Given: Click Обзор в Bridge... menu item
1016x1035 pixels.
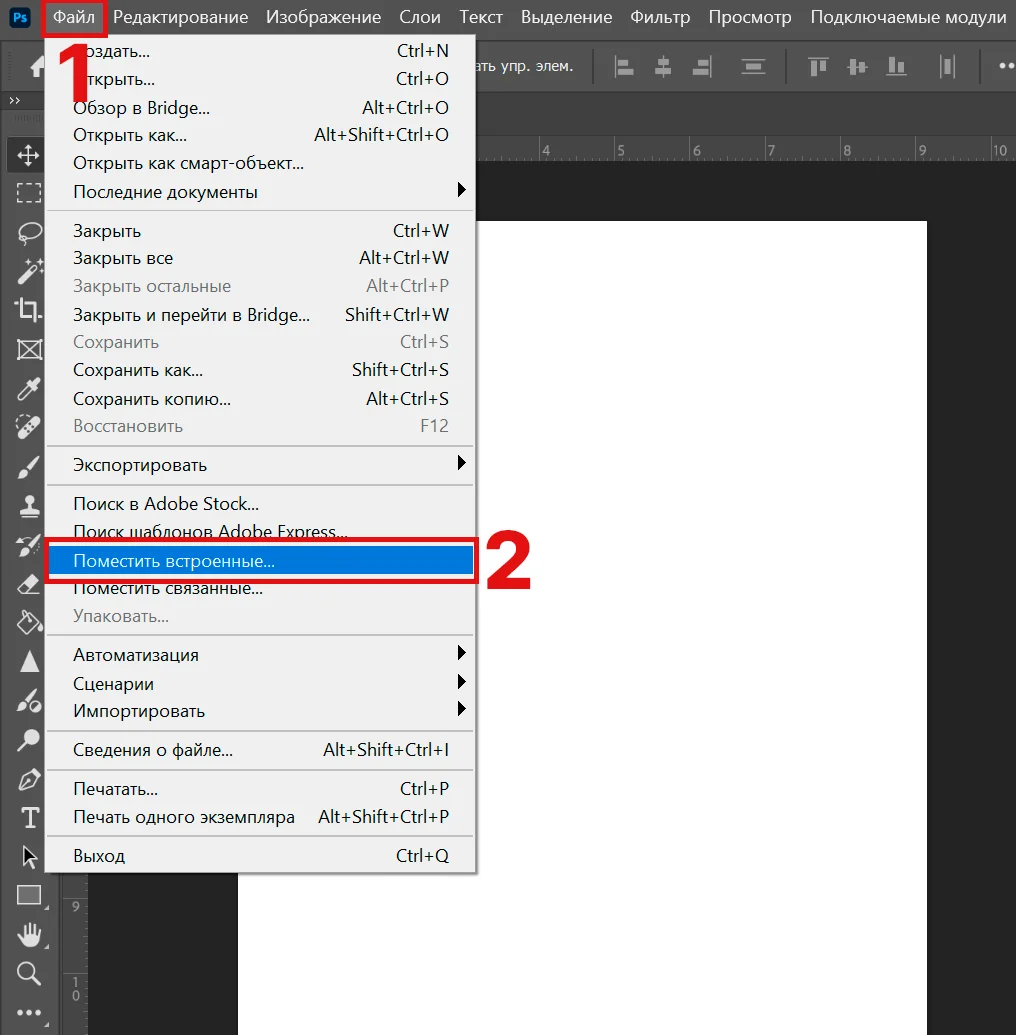Looking at the screenshot, I should pyautogui.click(x=260, y=108).
